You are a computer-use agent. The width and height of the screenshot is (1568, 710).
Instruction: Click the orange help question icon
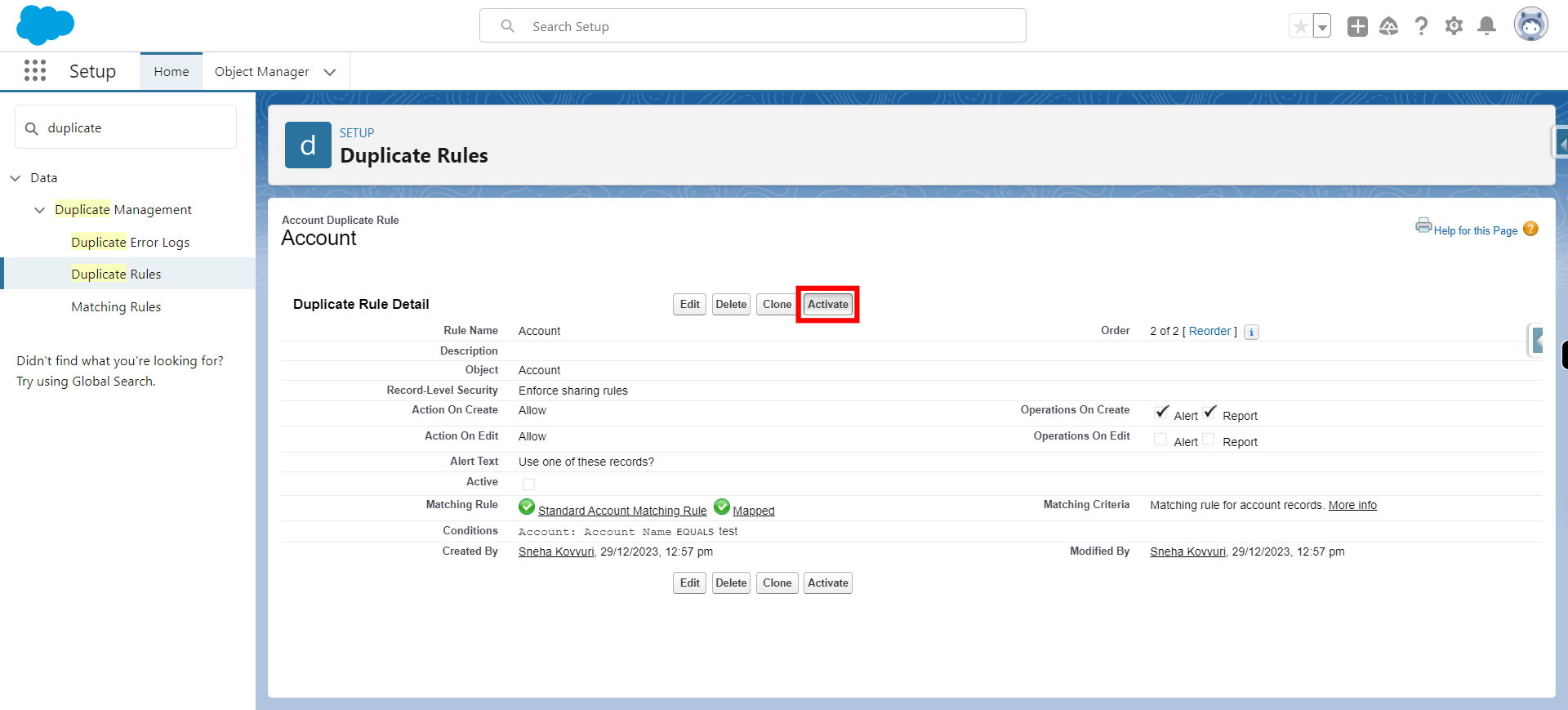point(1531,229)
